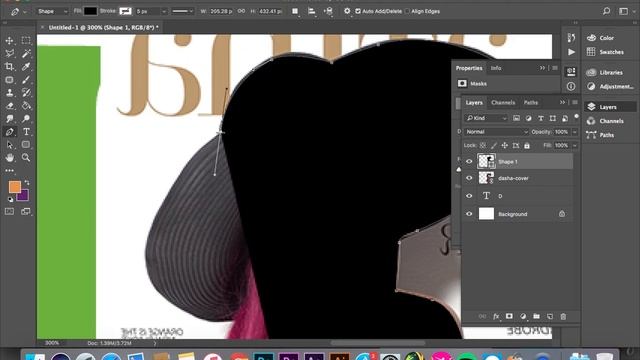This screenshot has width=640, height=360.
Task: Open the path arrangement options
Action: click(x=329, y=11)
